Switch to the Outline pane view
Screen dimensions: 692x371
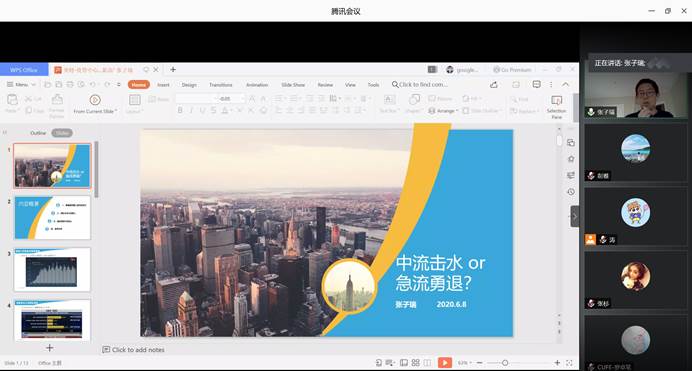[x=38, y=133]
